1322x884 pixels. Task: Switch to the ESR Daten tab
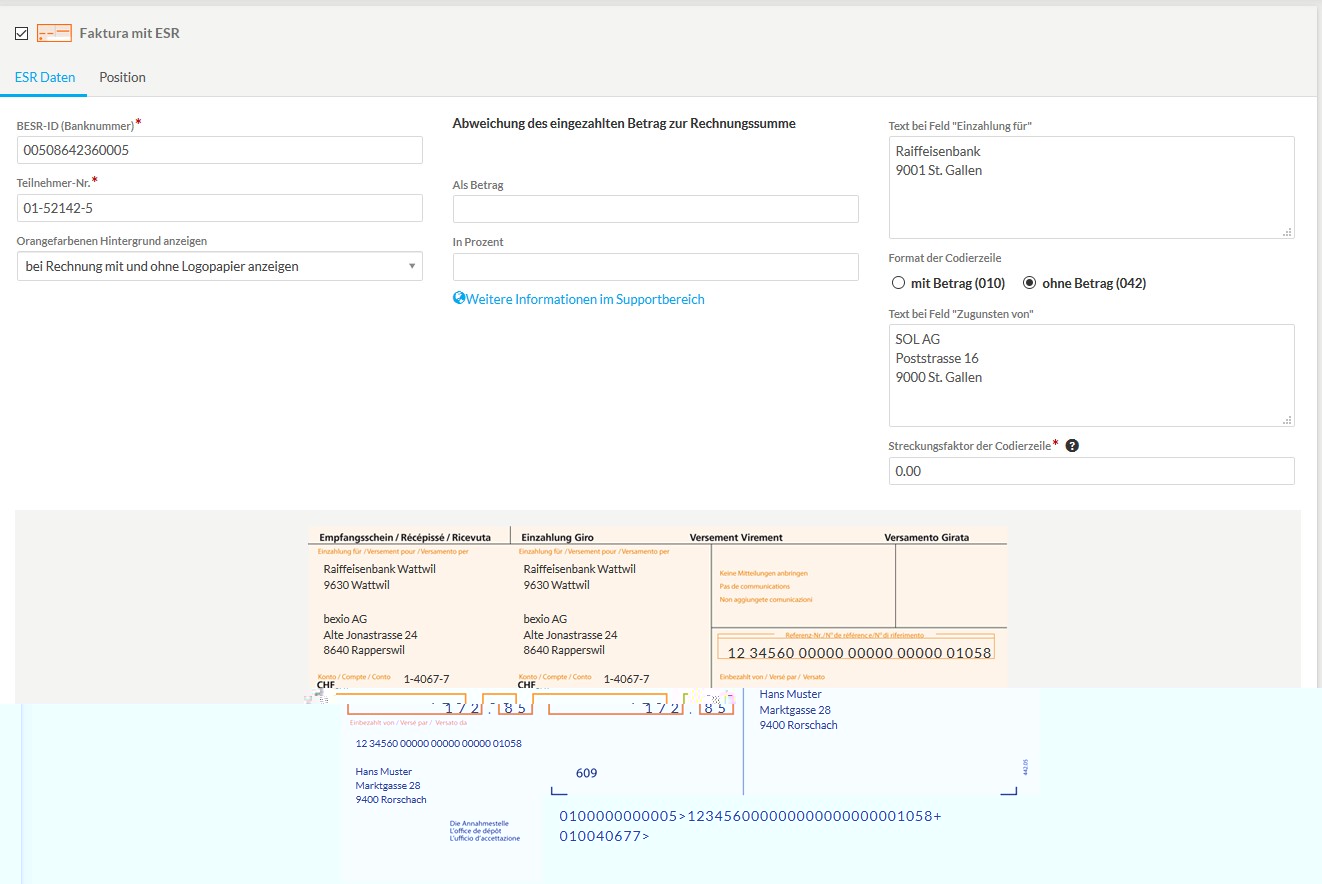(45, 77)
